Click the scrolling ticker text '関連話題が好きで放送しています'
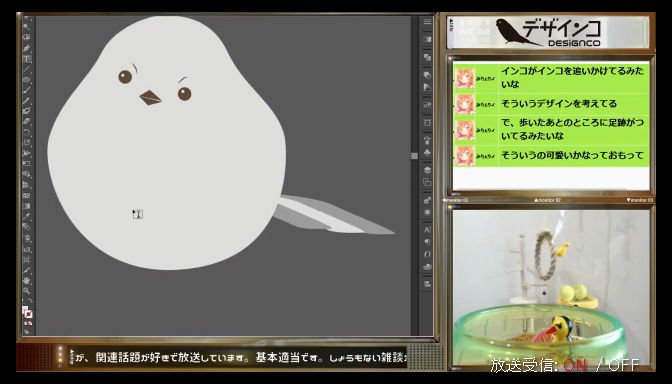The width and height of the screenshot is (672, 384). click(172, 357)
